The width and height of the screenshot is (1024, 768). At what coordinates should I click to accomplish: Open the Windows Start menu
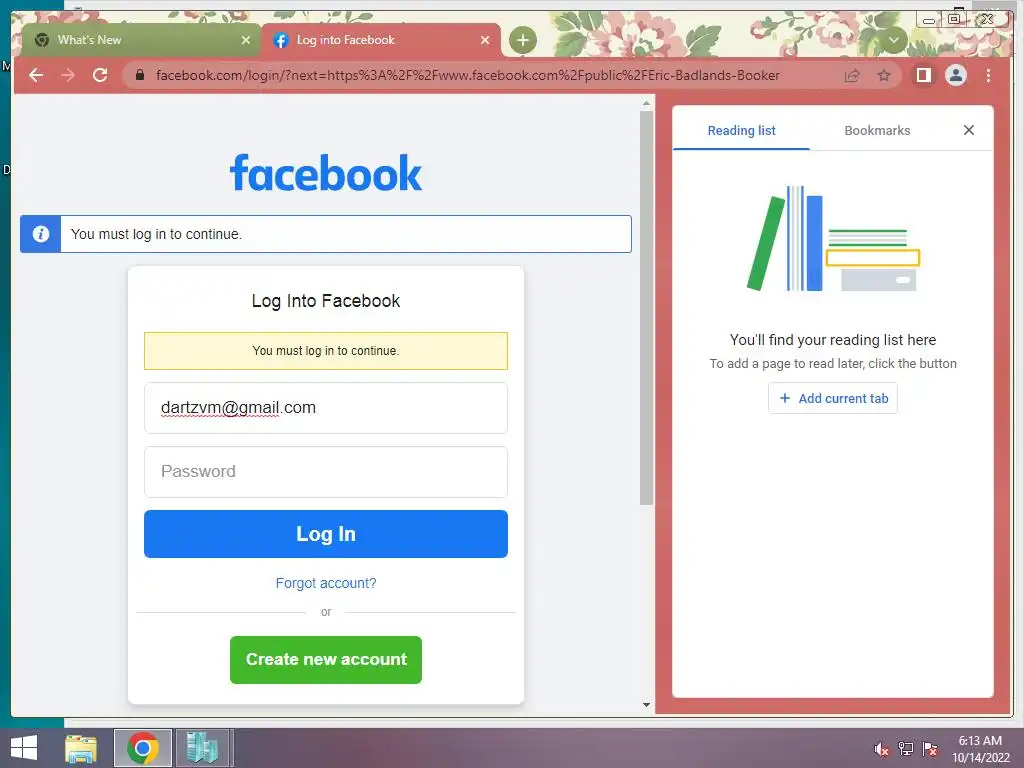(x=24, y=748)
